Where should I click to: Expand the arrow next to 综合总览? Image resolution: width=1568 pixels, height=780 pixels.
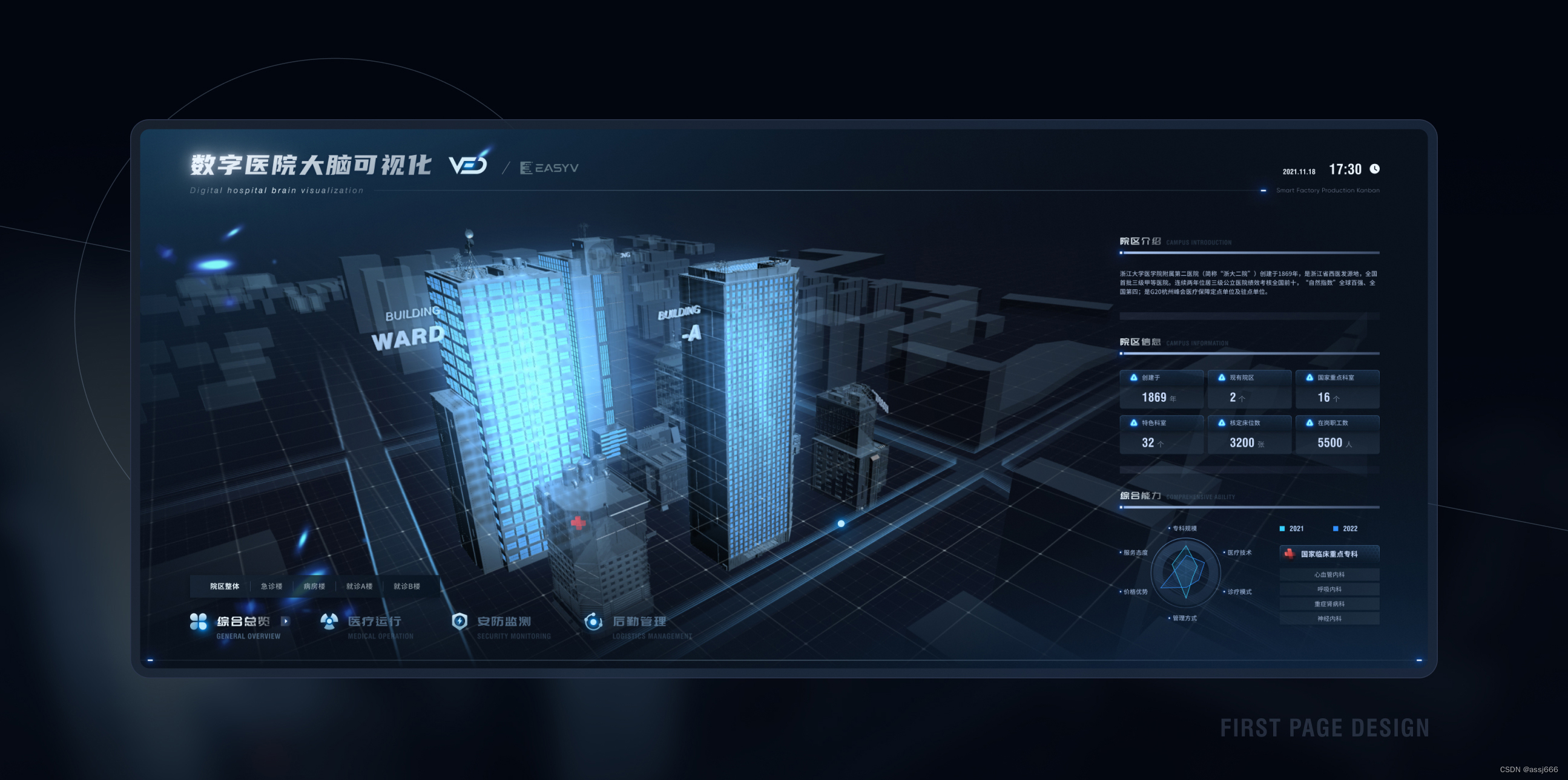pyautogui.click(x=286, y=621)
